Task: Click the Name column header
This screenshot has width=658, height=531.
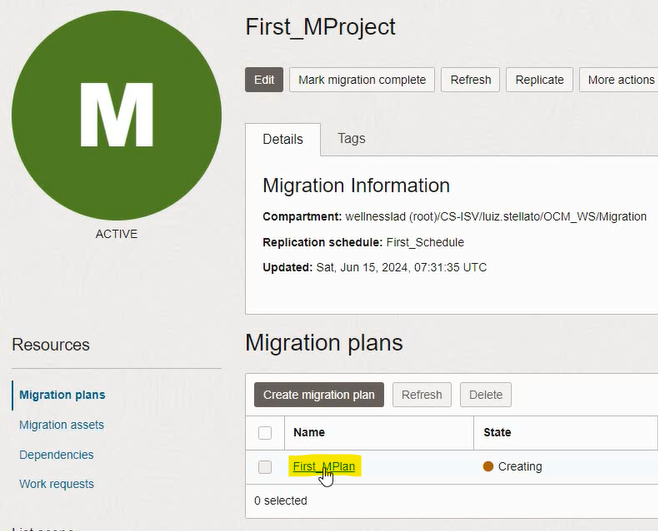Action: (x=310, y=433)
